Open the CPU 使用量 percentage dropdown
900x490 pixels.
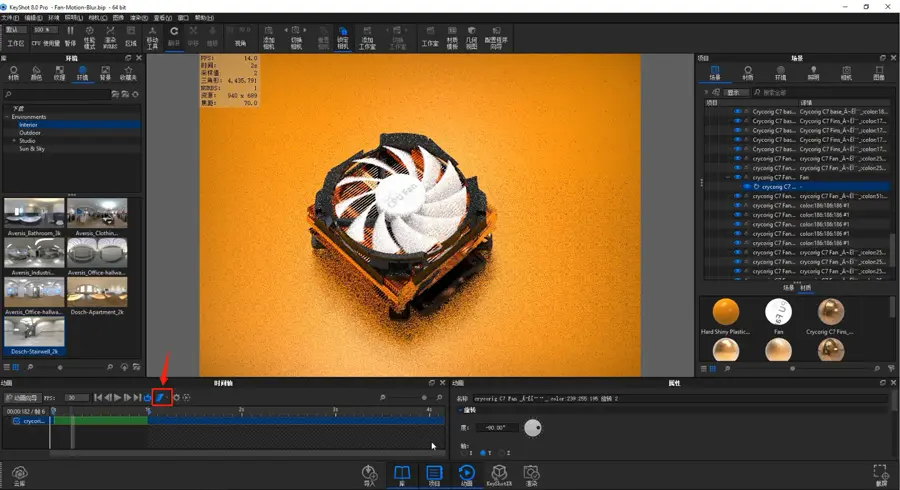44,30
